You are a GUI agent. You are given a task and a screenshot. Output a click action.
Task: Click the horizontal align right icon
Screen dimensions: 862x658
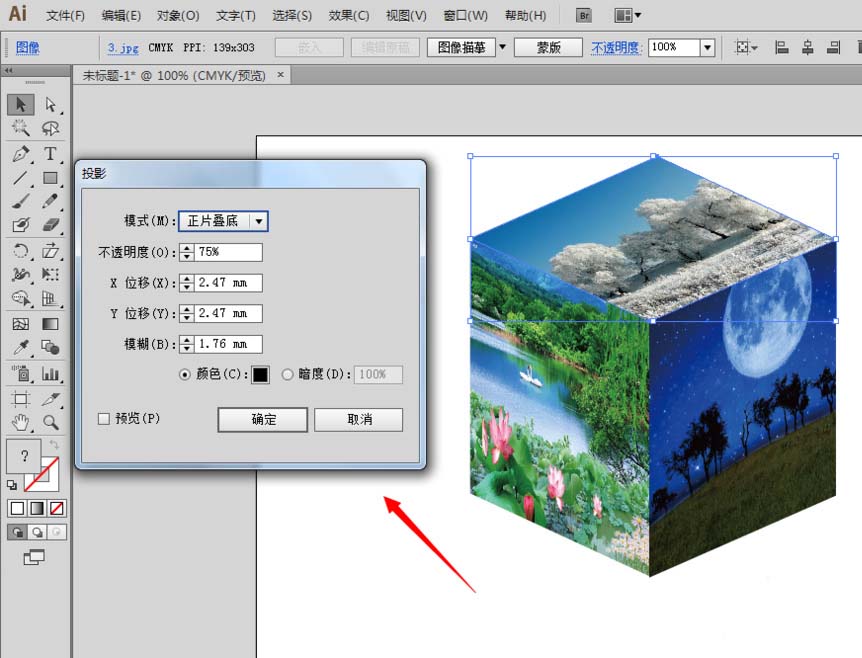point(833,48)
